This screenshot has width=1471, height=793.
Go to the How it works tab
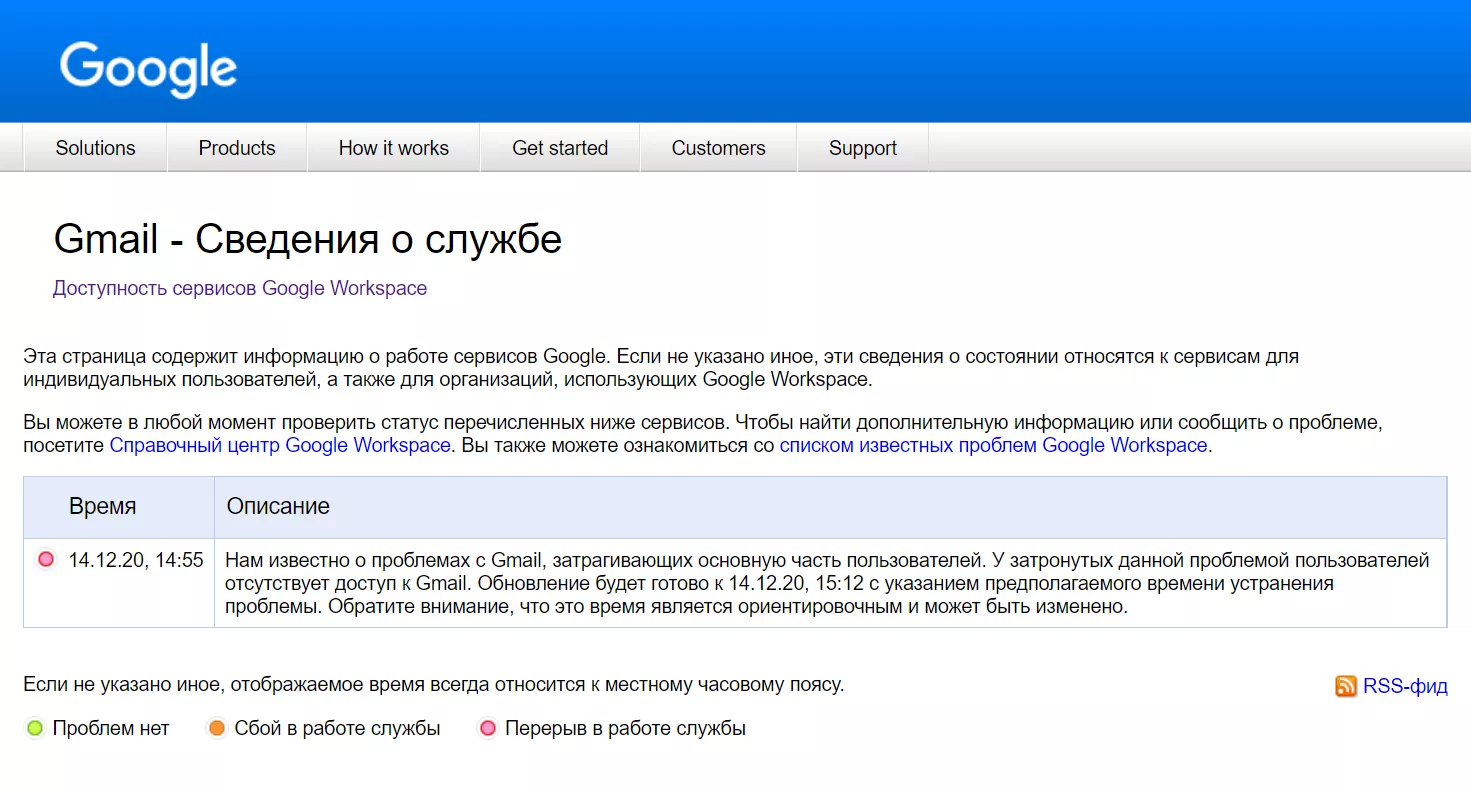pos(394,148)
